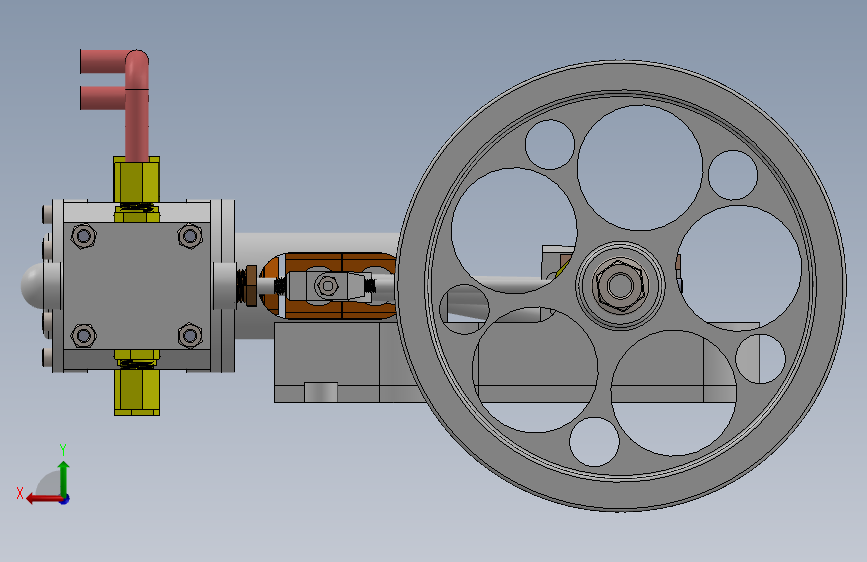The width and height of the screenshot is (867, 562).
Task: Click the green Y axis arrow of triad
Action: click(x=64, y=478)
